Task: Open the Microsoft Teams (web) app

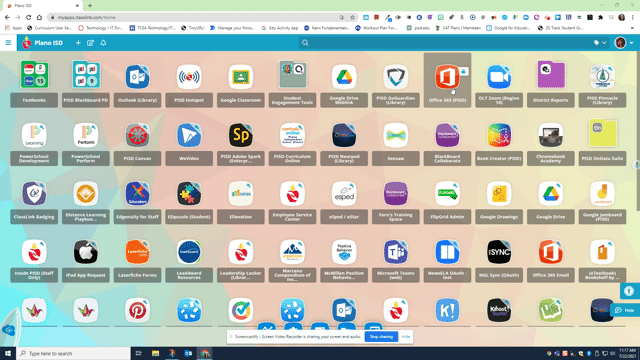Action: pos(396,259)
